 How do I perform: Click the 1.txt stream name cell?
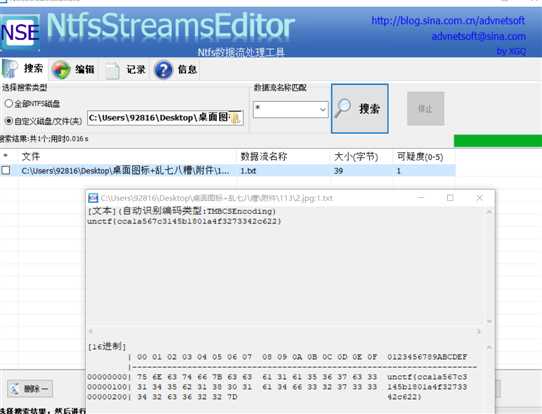[248, 171]
